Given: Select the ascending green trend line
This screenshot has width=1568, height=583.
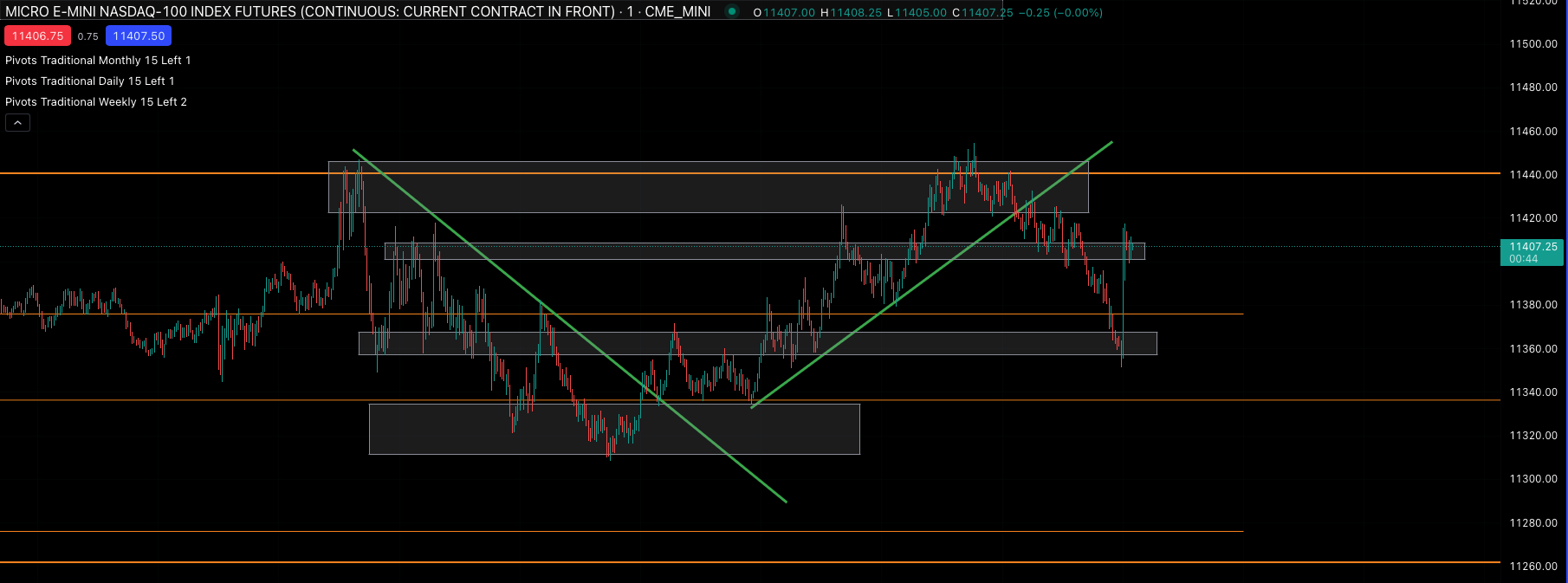Looking at the screenshot, I should point(931,275).
